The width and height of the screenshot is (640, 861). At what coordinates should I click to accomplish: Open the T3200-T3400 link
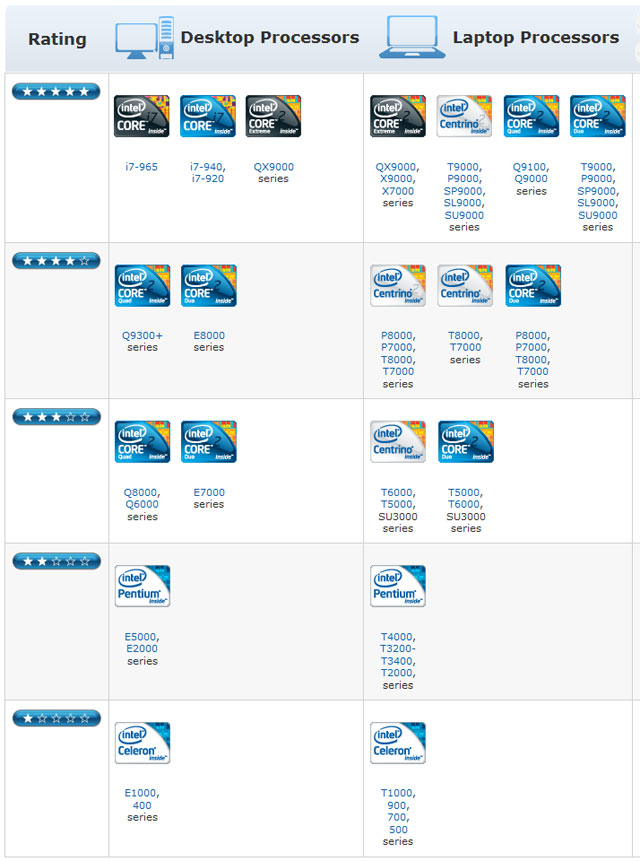[398, 655]
